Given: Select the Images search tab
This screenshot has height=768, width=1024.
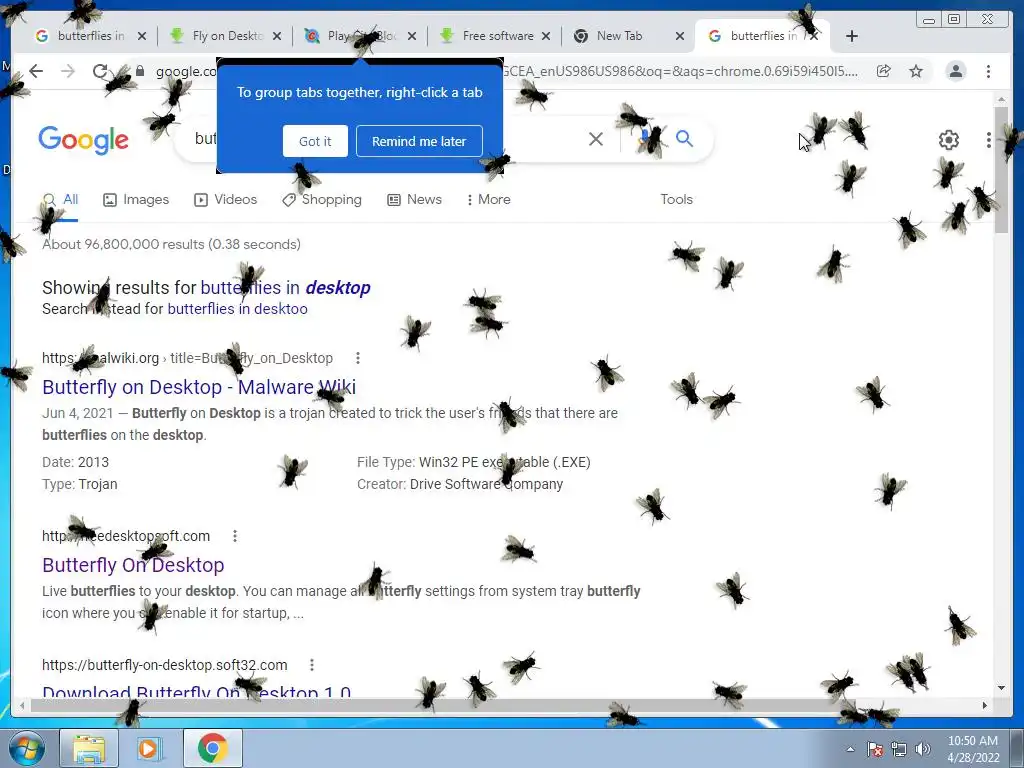Looking at the screenshot, I should pyautogui.click(x=136, y=199).
